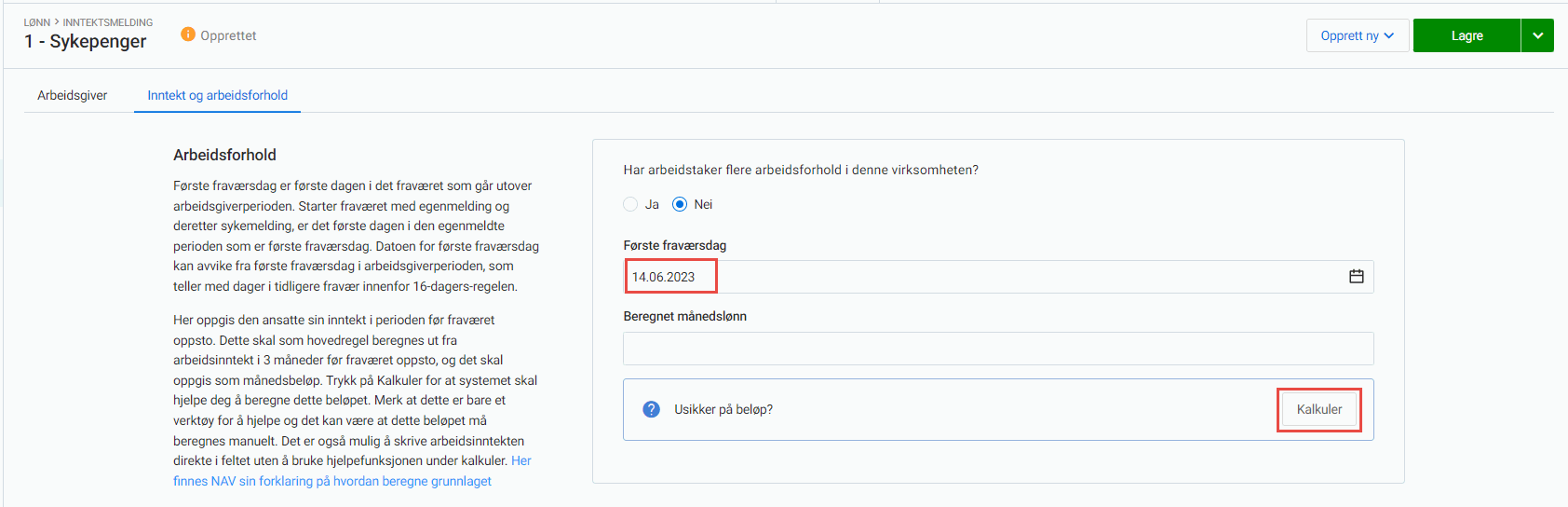This screenshot has width=1568, height=507.
Task: Expand the arrow next to Lagre
Action: pyautogui.click(x=1537, y=35)
